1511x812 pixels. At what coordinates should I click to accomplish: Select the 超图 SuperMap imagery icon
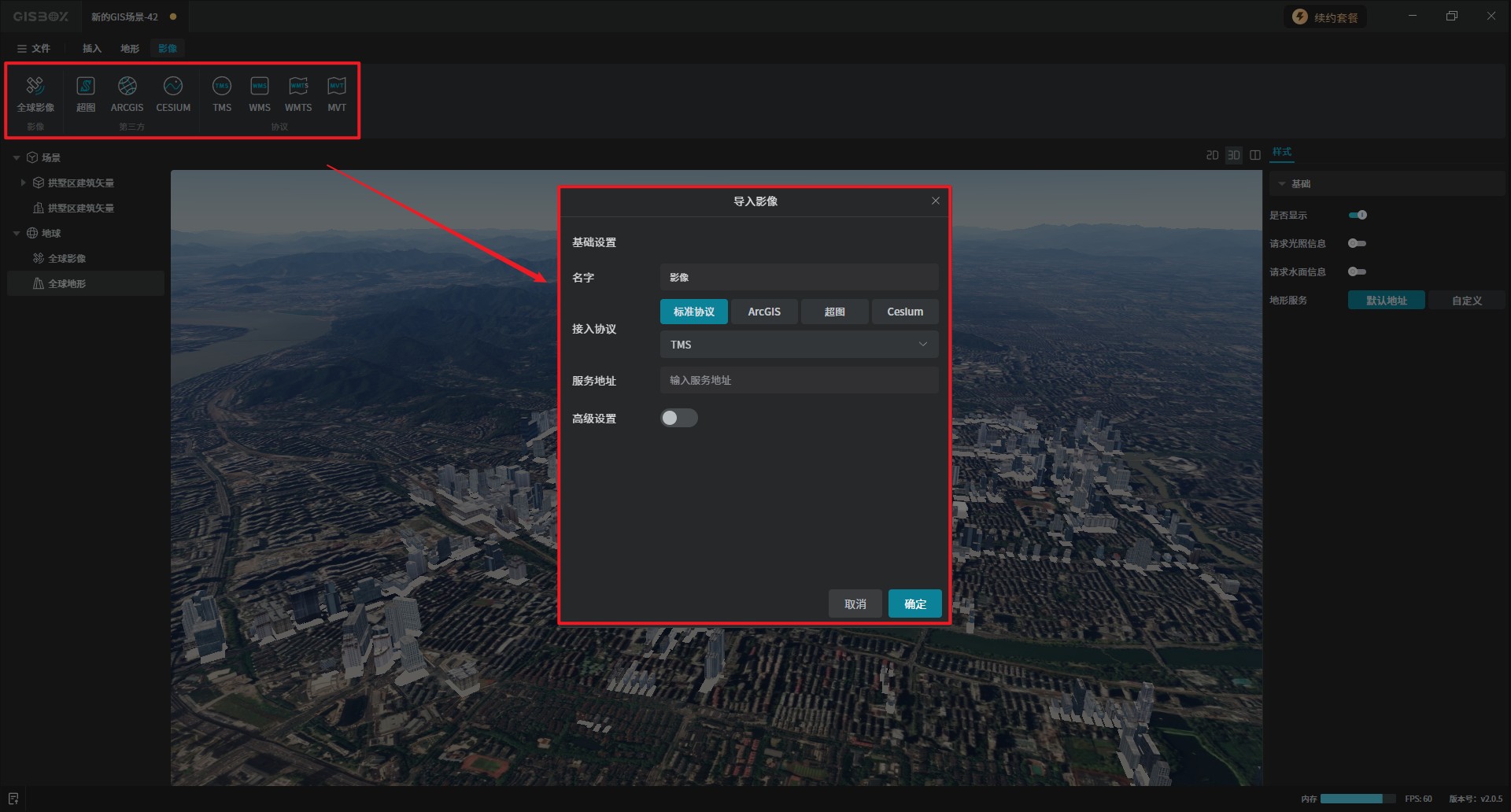click(86, 87)
